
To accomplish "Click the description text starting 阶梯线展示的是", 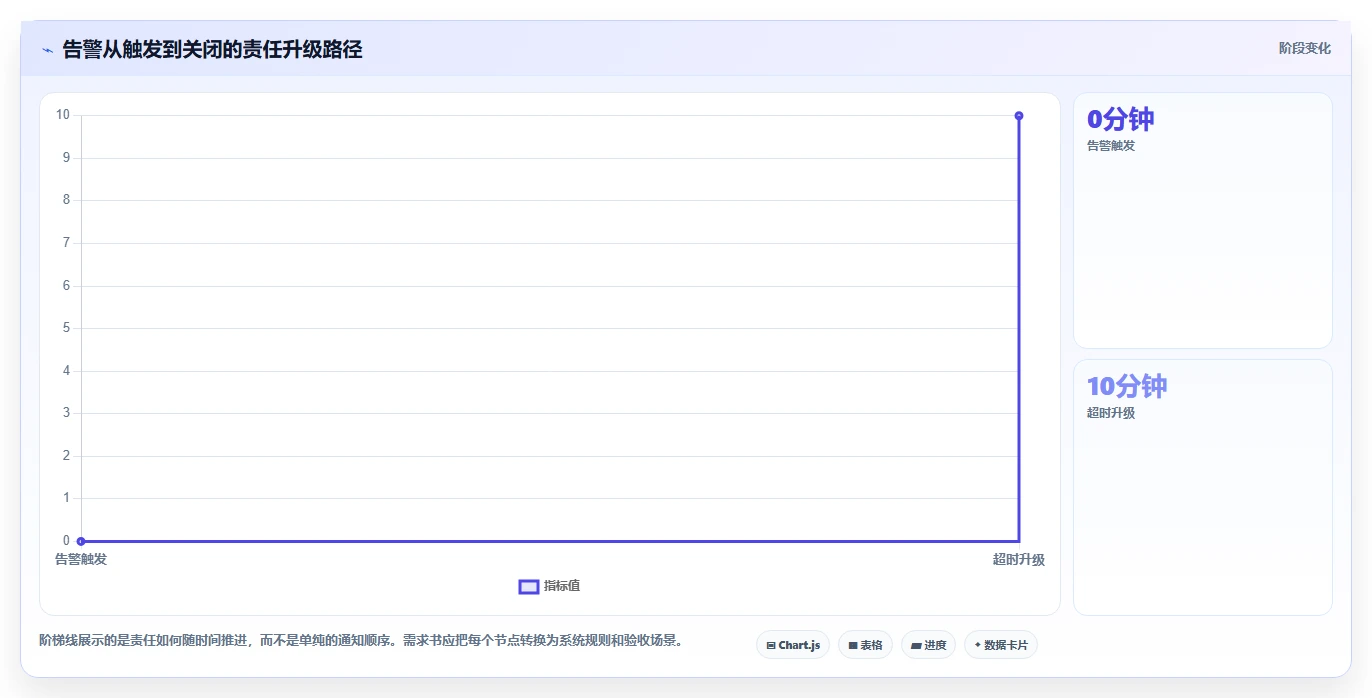I will (x=361, y=640).
